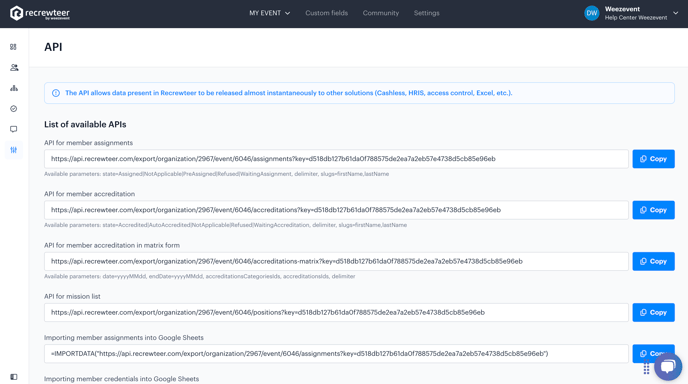688x384 pixels.
Task: Open the settings sliders icon in the sidebar
Action: pos(14,150)
